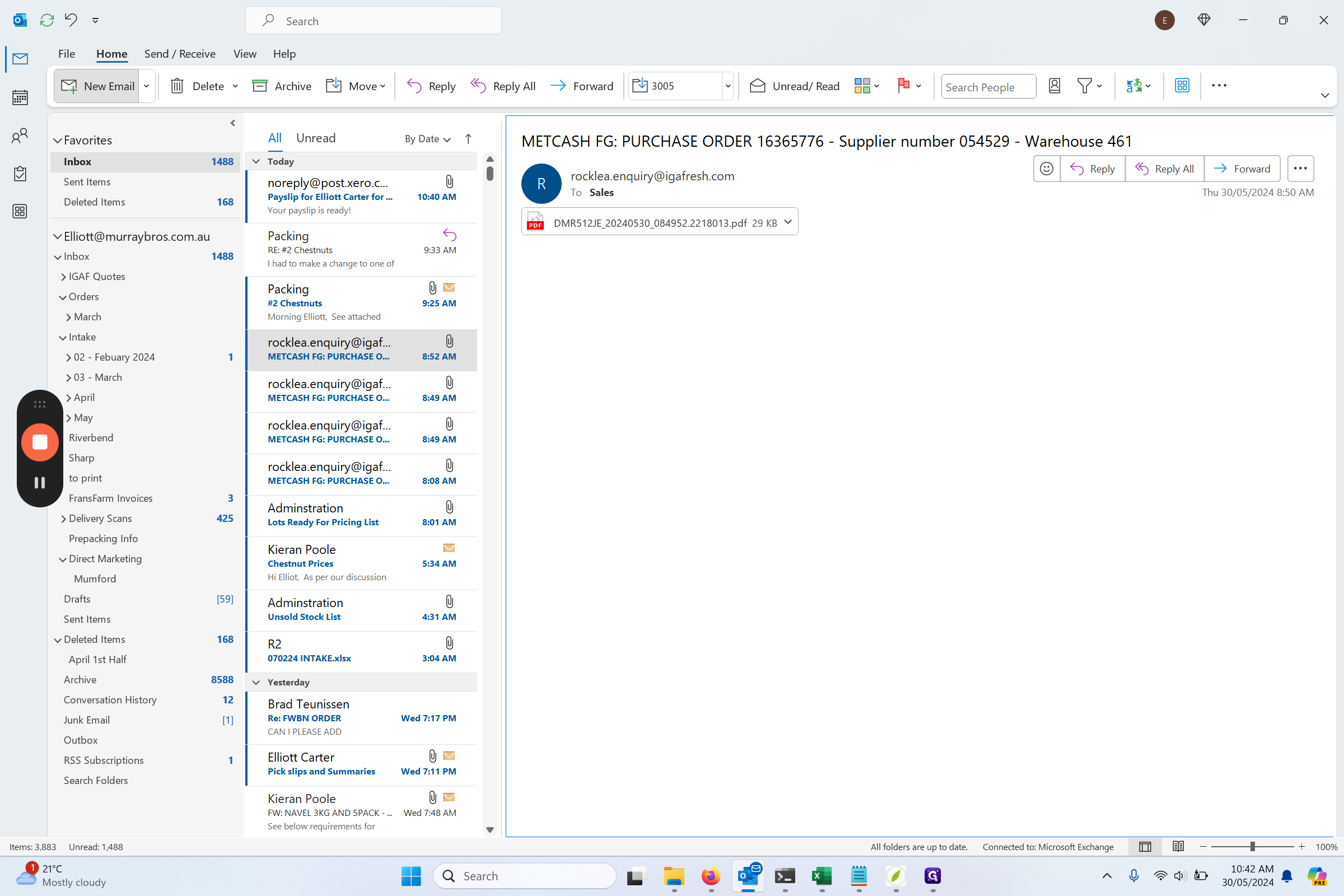Click Forward in the ribbon
The image size is (1344, 896).
[x=582, y=86]
